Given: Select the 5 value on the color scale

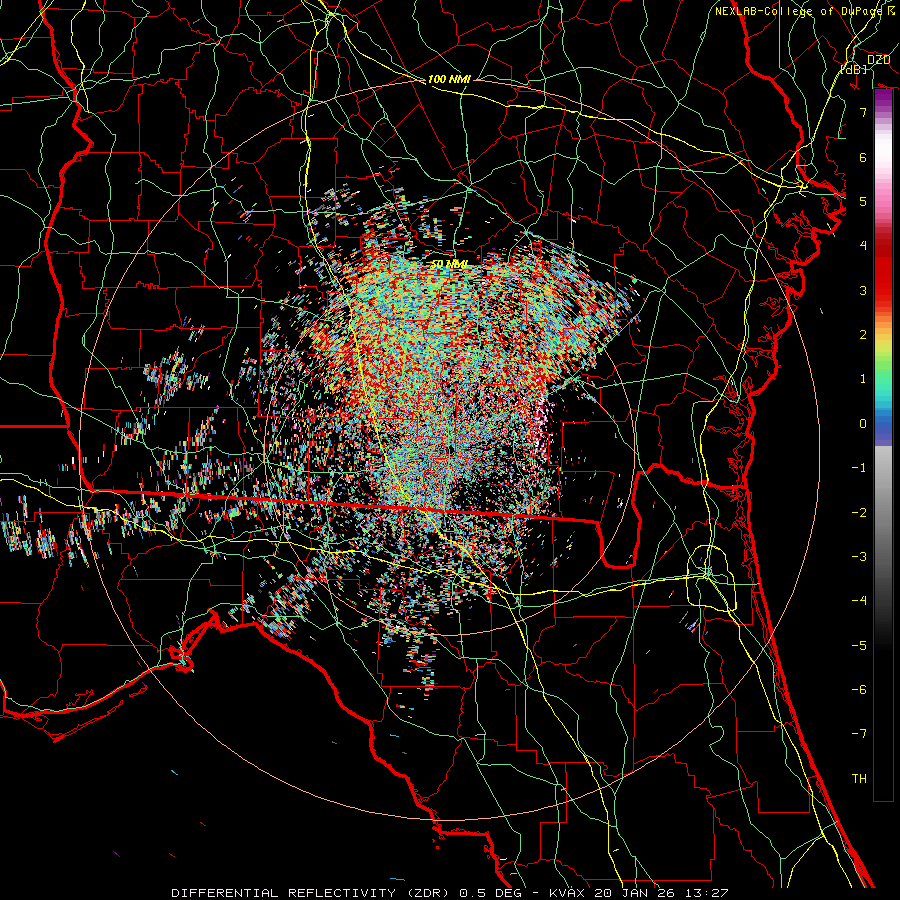Looking at the screenshot, I should (863, 201).
